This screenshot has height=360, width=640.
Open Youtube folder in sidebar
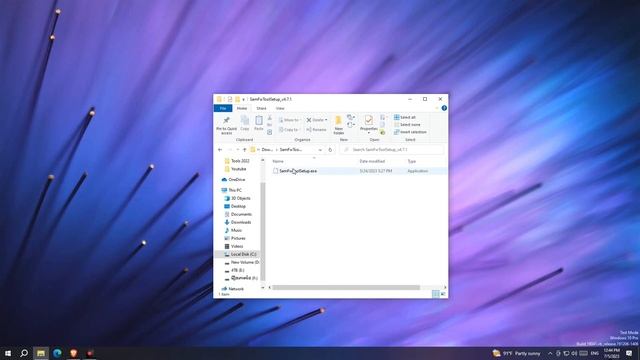pos(235,169)
